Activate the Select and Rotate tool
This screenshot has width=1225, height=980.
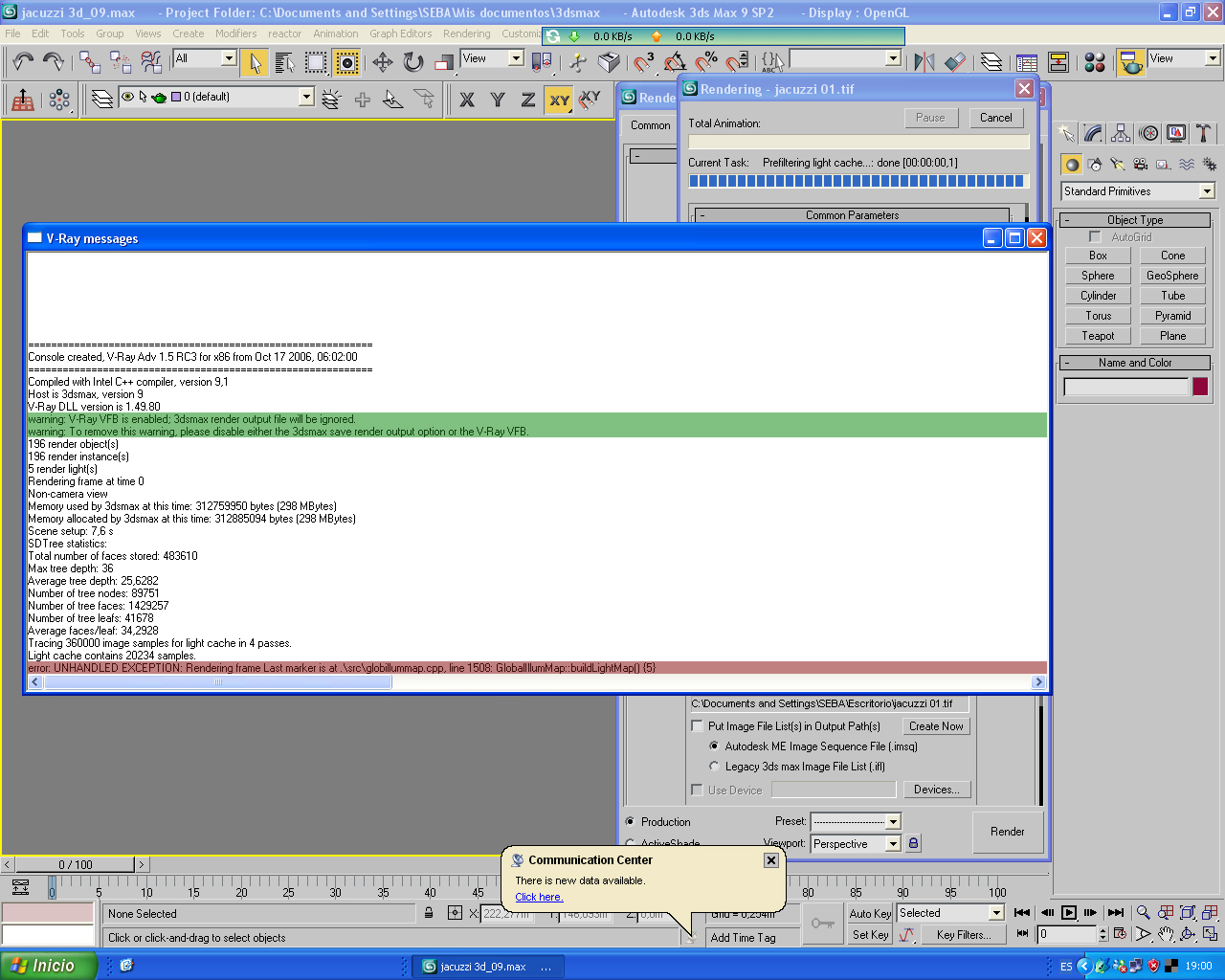pos(413,62)
